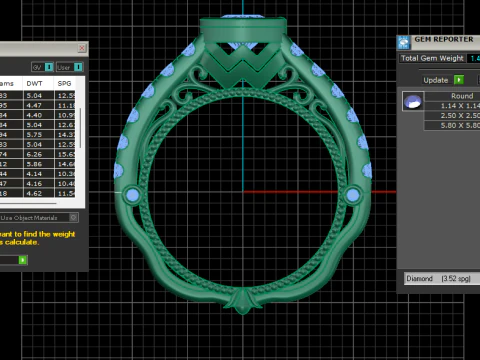Click the Gem Reporter panel icon

pos(404,43)
